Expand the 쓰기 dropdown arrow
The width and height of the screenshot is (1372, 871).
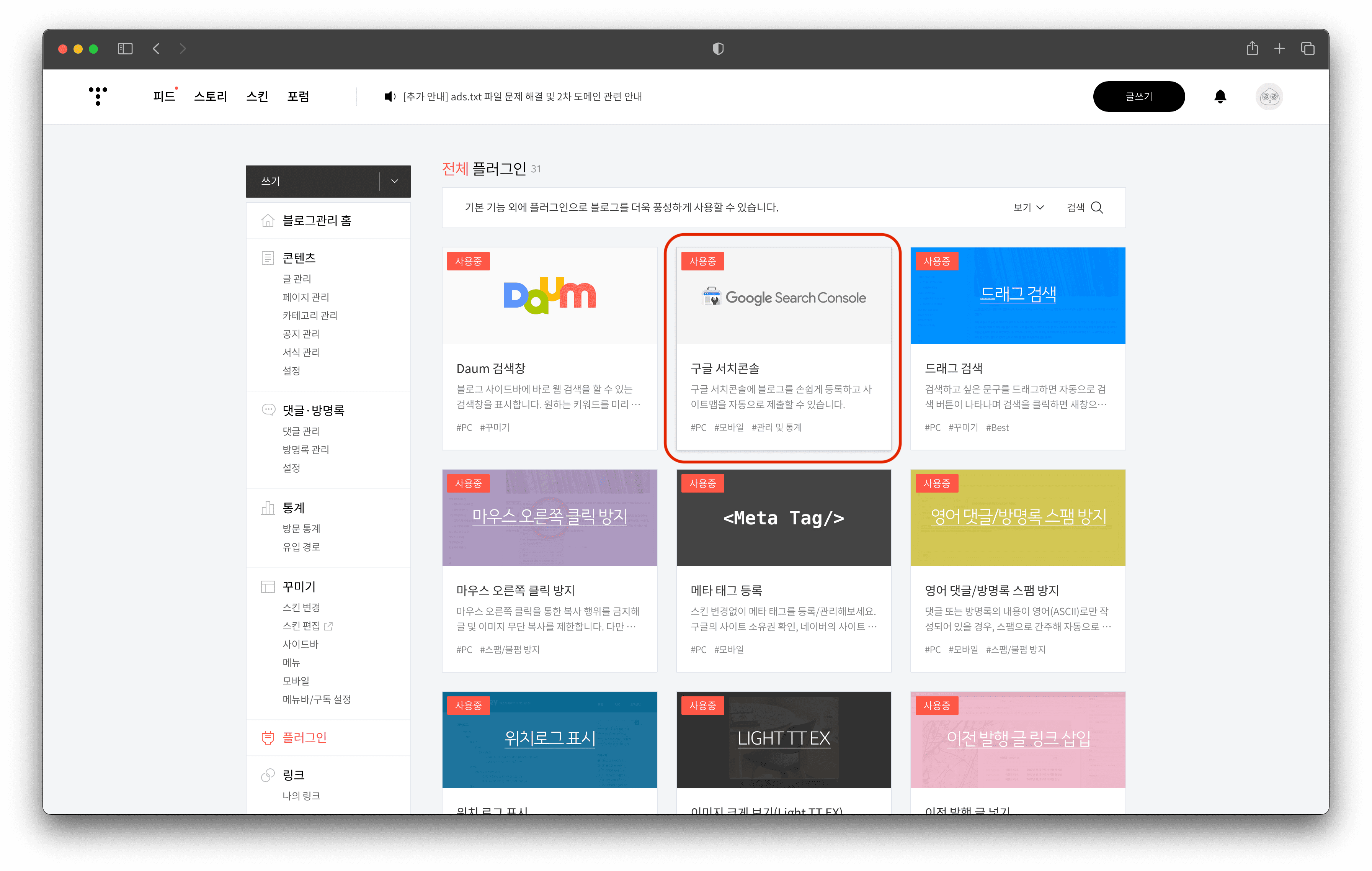[394, 181]
